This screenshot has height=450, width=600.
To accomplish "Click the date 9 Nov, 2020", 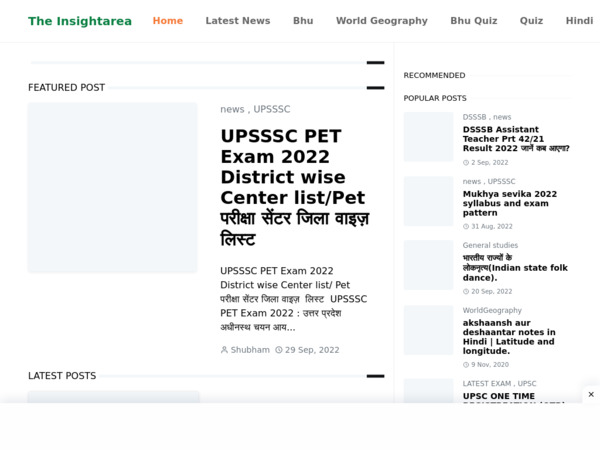I will (x=490, y=365).
